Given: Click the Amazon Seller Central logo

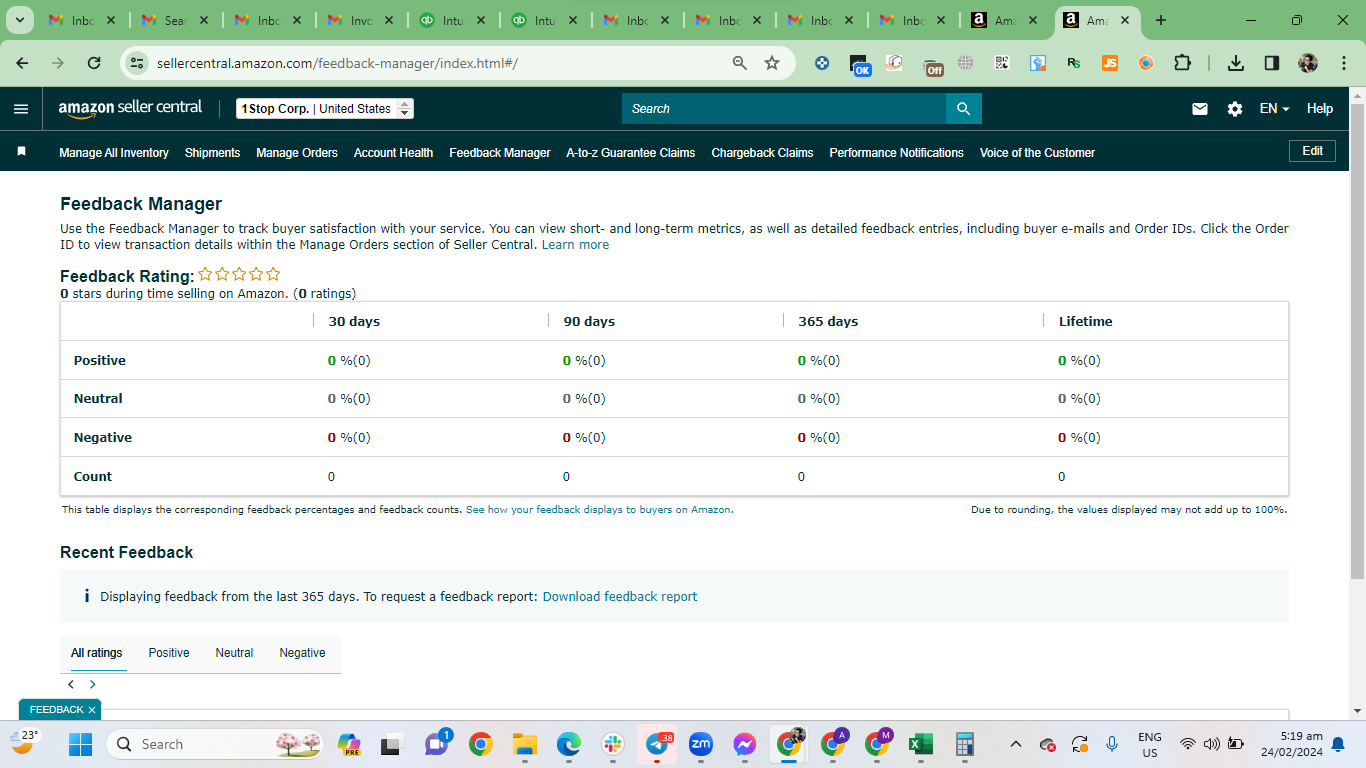Looking at the screenshot, I should click(x=130, y=108).
